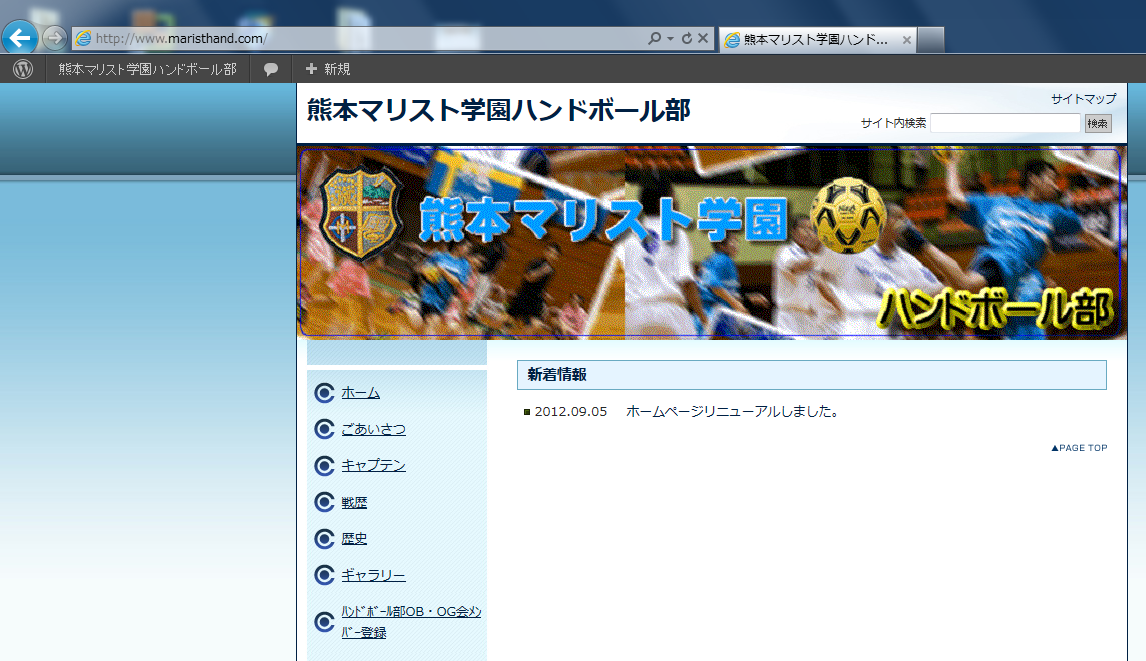Viewport: 1146px width, 661px height.
Task: Click the circle icon beside 歴史
Action: click(x=325, y=539)
